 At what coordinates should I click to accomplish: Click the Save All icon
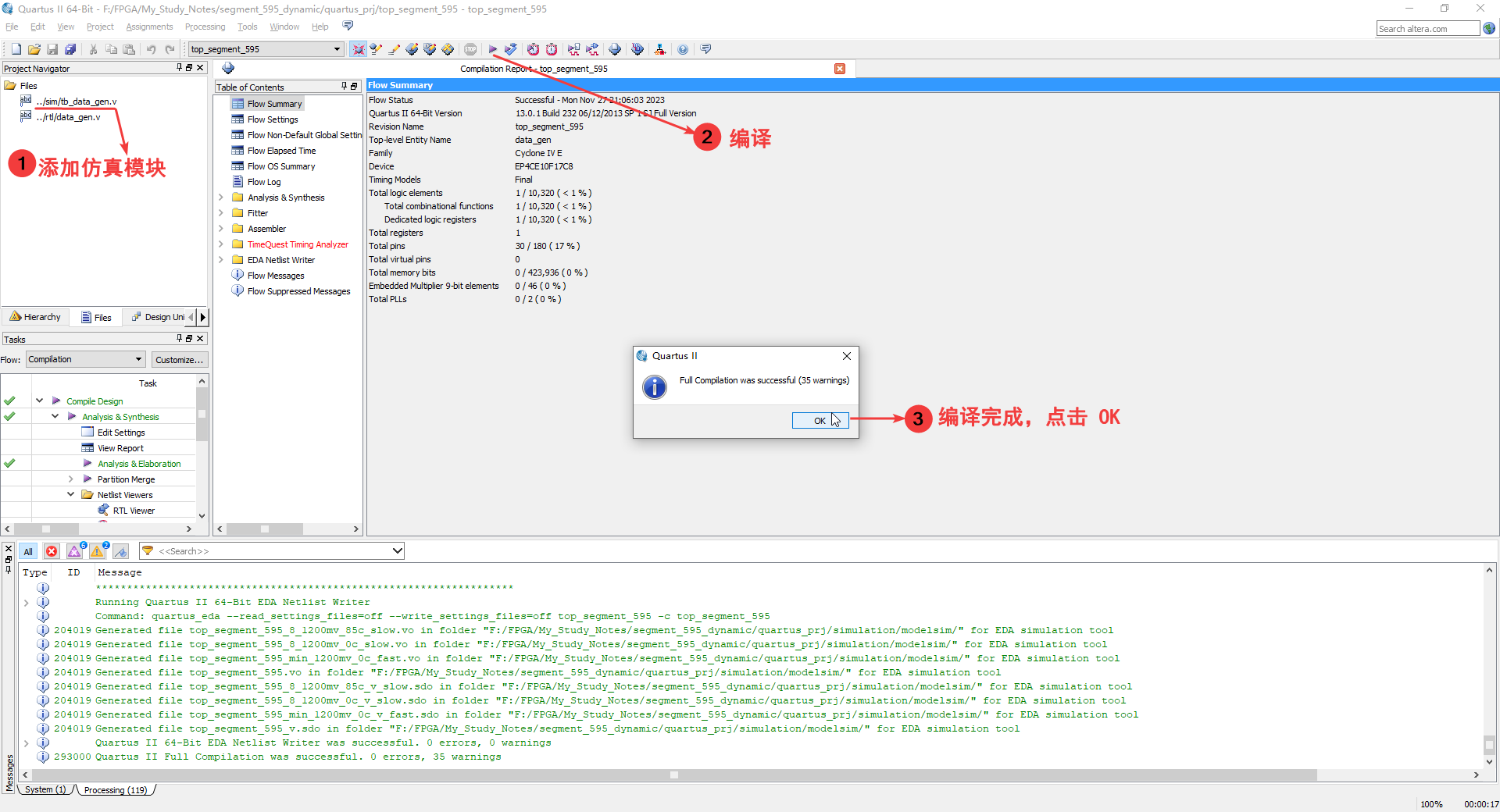click(70, 49)
